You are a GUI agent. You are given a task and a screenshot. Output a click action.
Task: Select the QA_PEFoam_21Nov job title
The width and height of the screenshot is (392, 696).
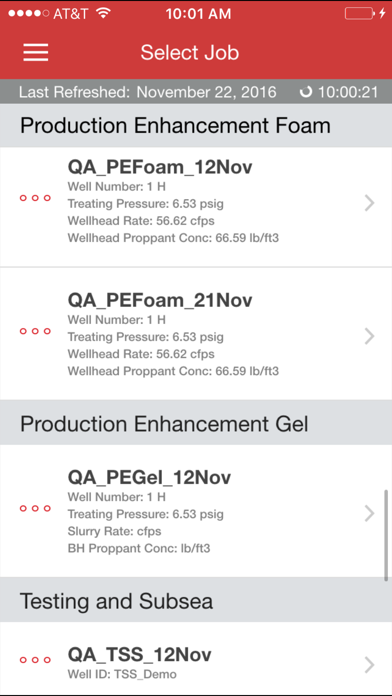pos(160,301)
